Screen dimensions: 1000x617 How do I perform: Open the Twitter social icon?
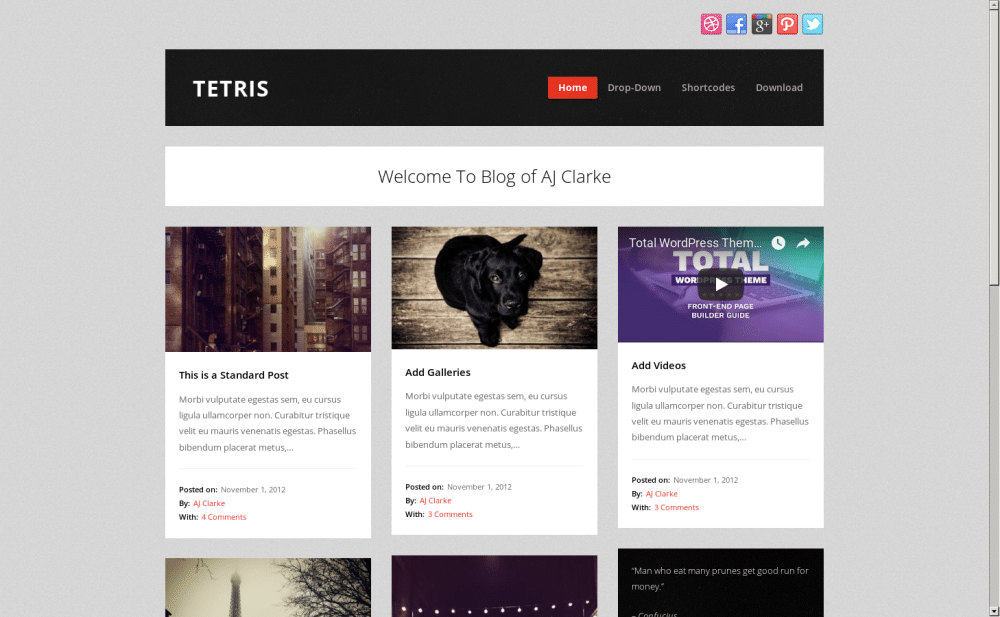click(812, 25)
